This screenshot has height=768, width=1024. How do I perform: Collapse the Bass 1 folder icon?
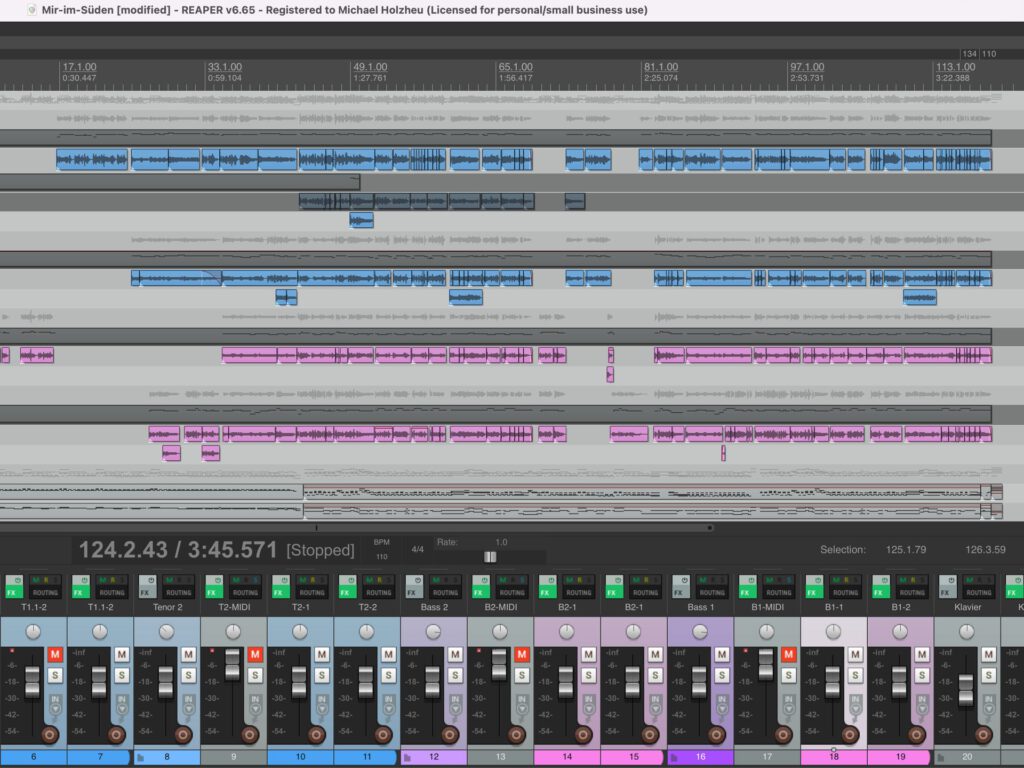coord(674,758)
